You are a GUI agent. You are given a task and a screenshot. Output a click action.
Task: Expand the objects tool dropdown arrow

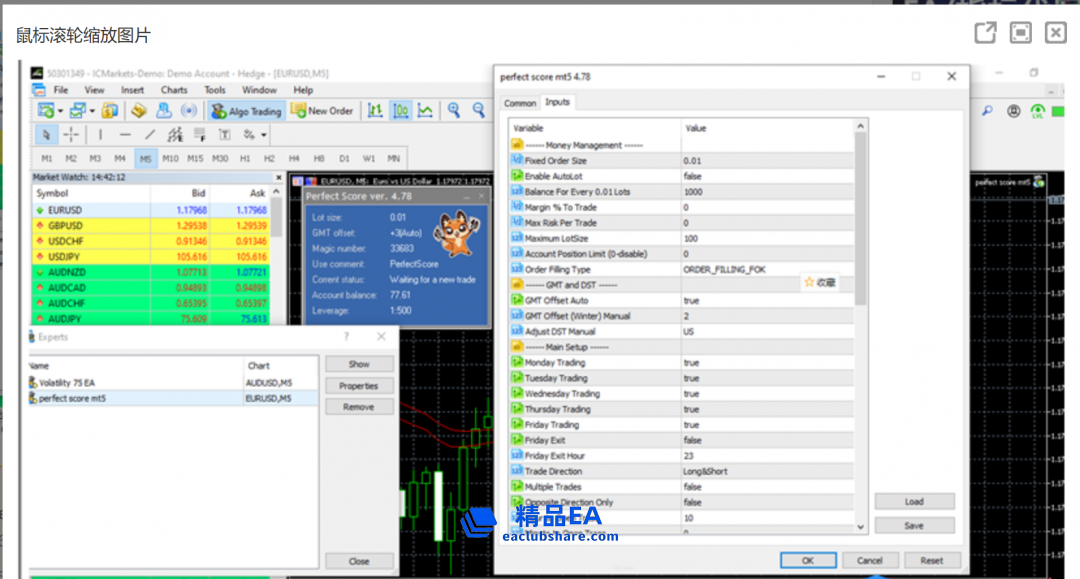coord(263,135)
